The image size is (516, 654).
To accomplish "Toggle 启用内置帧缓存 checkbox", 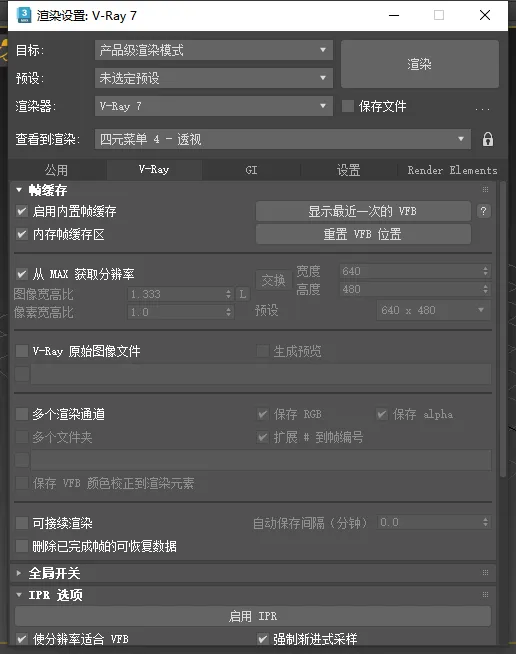I will (22, 211).
